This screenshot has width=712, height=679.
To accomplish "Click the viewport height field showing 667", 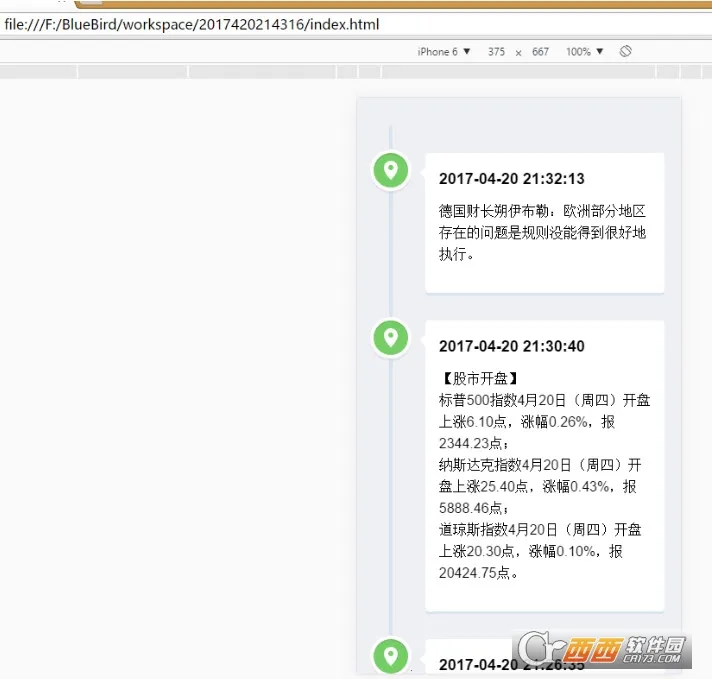I will point(540,52).
